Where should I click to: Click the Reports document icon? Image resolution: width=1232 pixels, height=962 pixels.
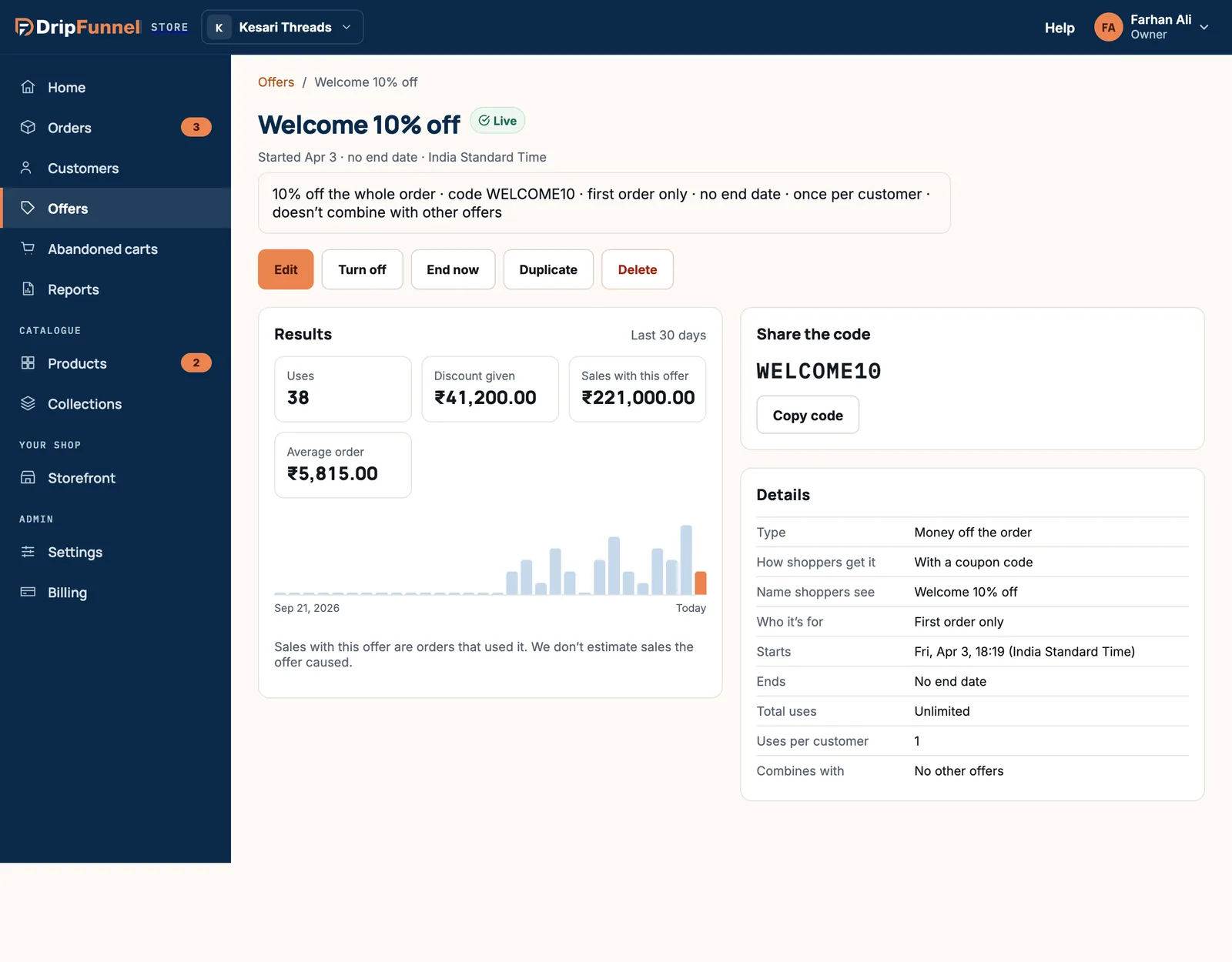pos(28,289)
